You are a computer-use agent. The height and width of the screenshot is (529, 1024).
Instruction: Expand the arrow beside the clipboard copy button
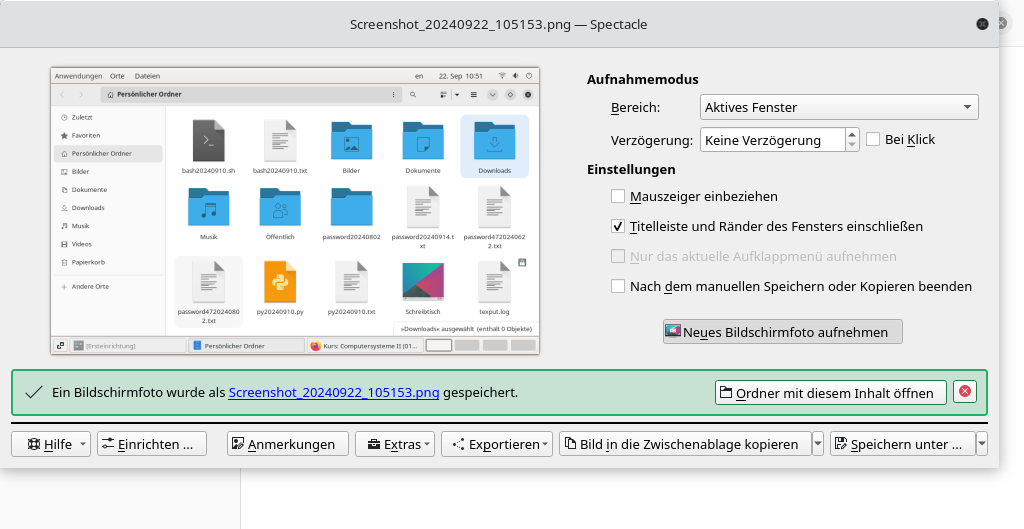[818, 444]
